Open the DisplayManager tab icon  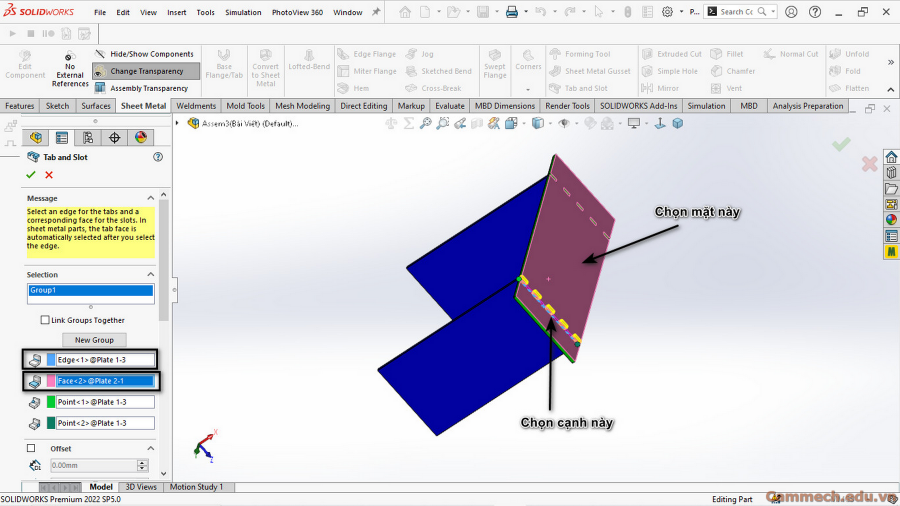(x=141, y=138)
